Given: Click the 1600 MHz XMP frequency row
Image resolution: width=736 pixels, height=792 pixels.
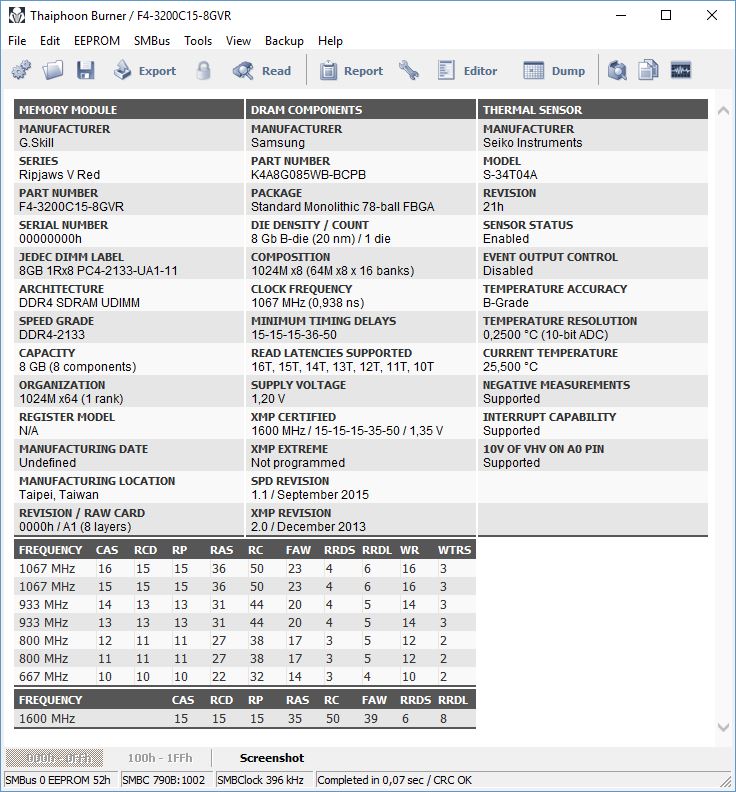Looking at the screenshot, I should tap(245, 719).
